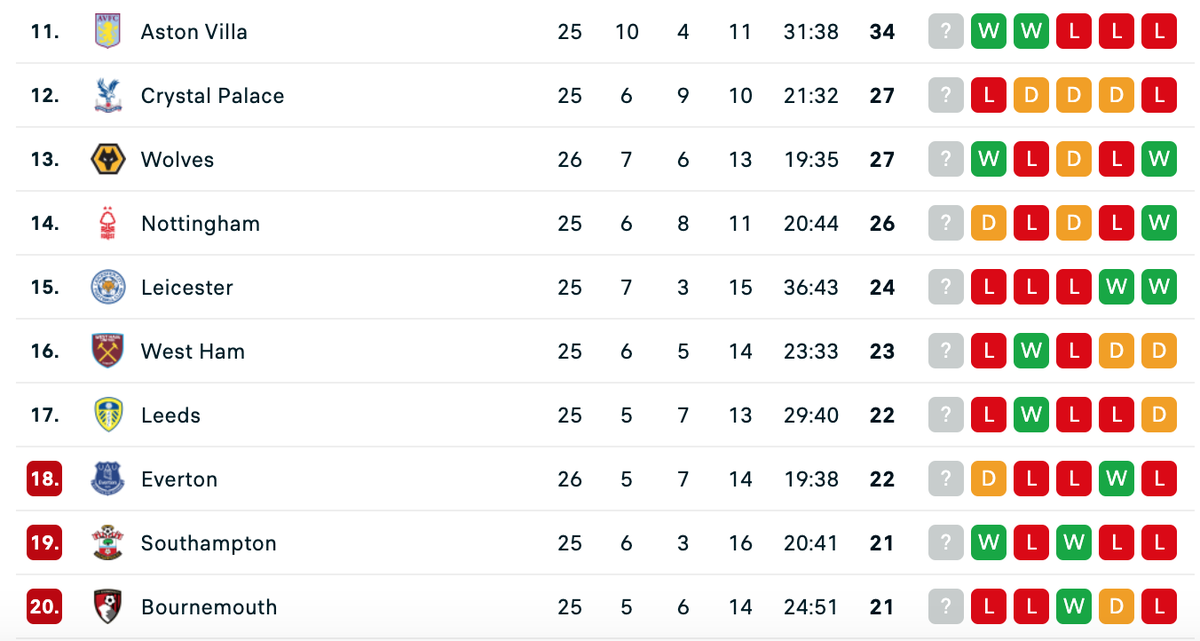Click the Southampton club crest
Viewport: 1200px width, 641px height.
click(x=107, y=543)
